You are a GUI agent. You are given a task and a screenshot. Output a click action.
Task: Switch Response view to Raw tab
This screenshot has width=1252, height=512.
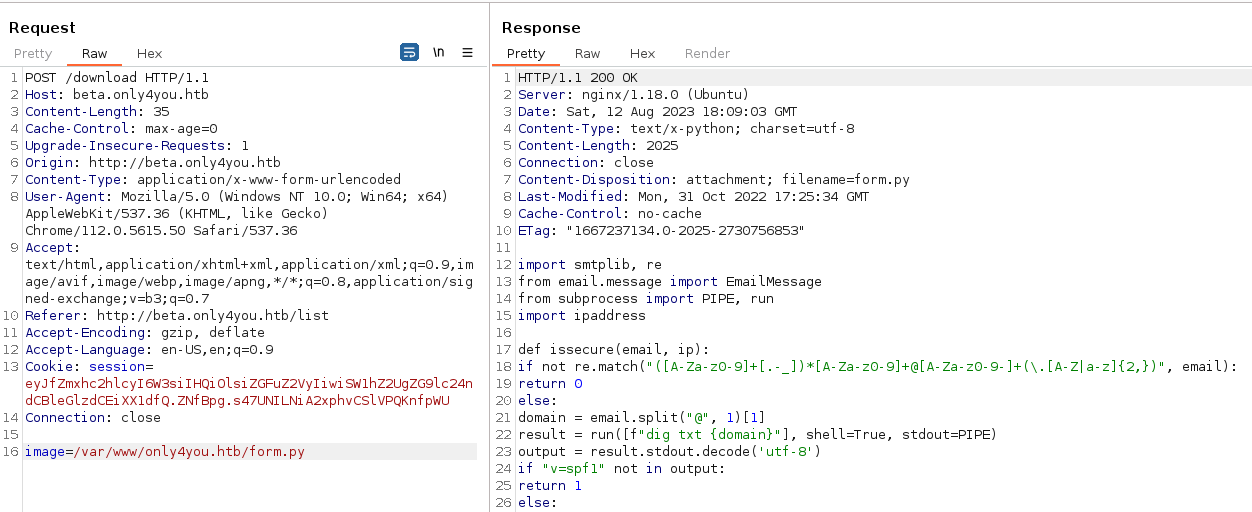(587, 54)
